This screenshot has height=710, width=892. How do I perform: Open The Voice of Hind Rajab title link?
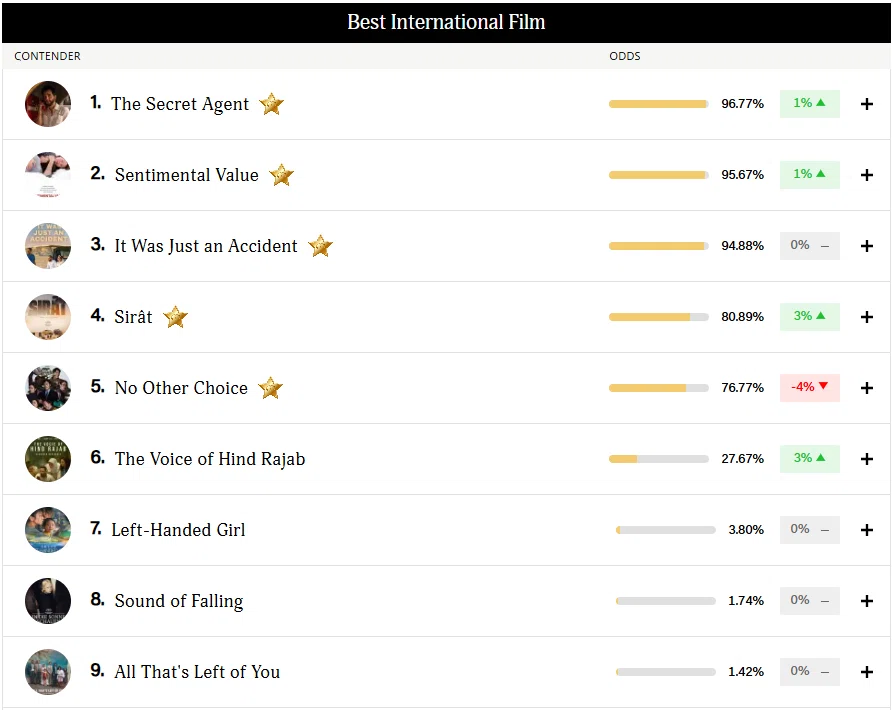210,459
